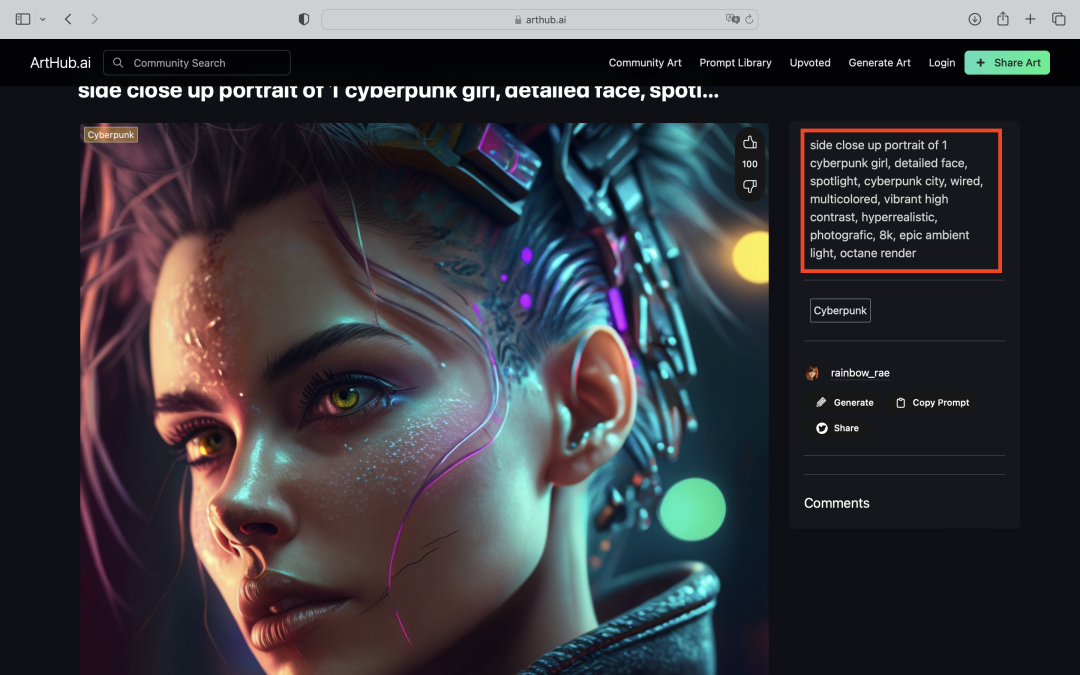Click the Copy Prompt clipboard icon
The height and width of the screenshot is (675, 1080).
pos(900,403)
